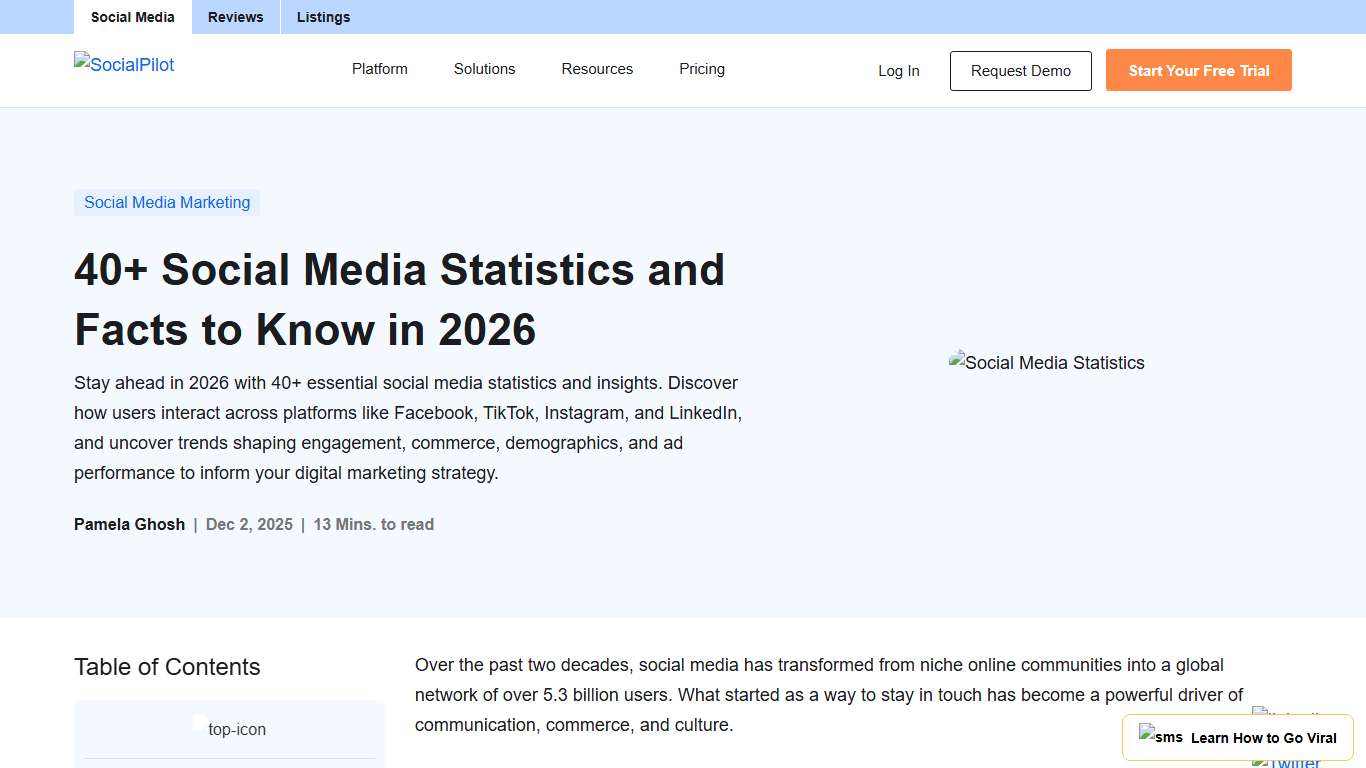Select the Listings tab

[x=323, y=17]
